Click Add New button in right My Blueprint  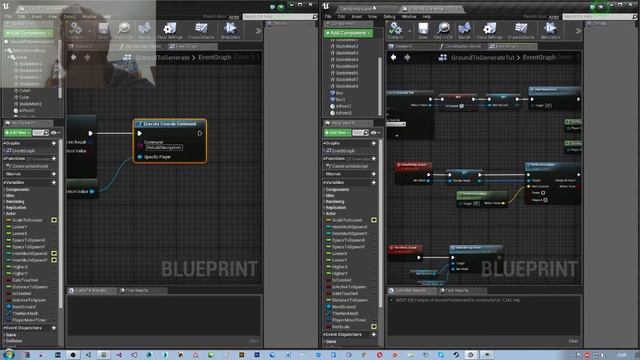click(337, 133)
